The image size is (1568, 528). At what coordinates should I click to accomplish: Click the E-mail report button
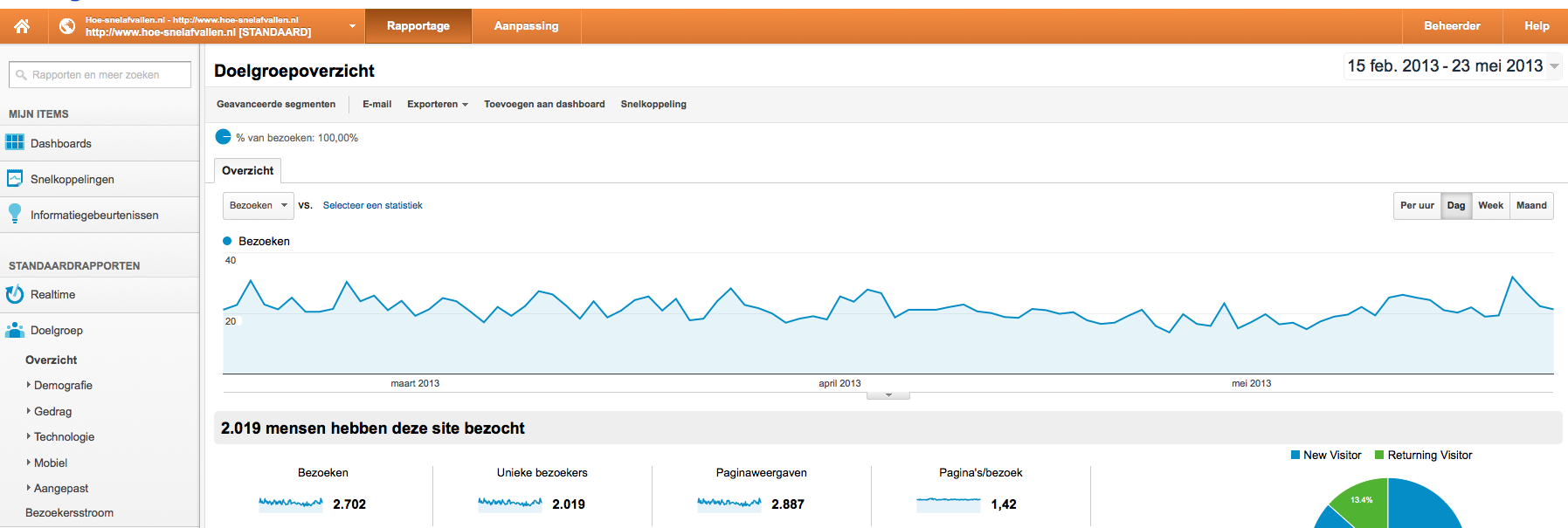pyautogui.click(x=376, y=104)
